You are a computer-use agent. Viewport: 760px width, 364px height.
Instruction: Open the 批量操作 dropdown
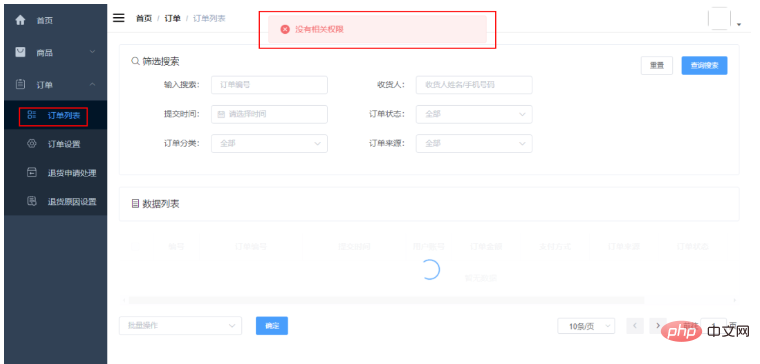180,326
